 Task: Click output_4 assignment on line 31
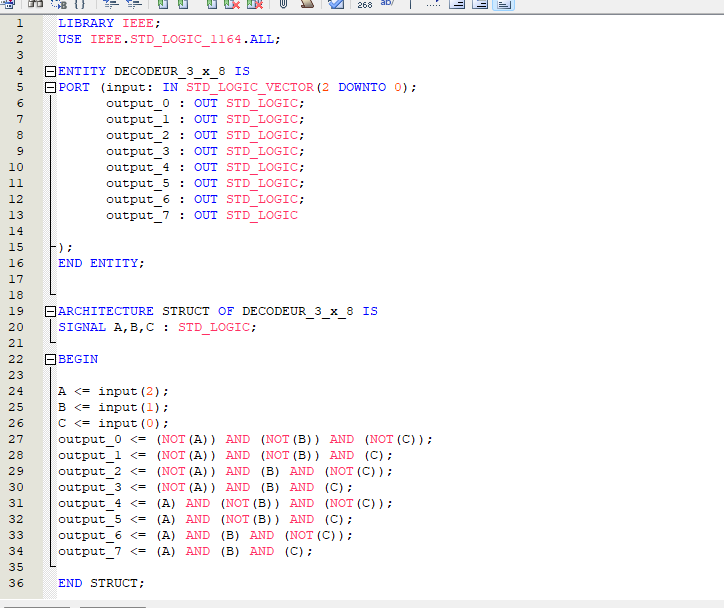tap(225, 503)
